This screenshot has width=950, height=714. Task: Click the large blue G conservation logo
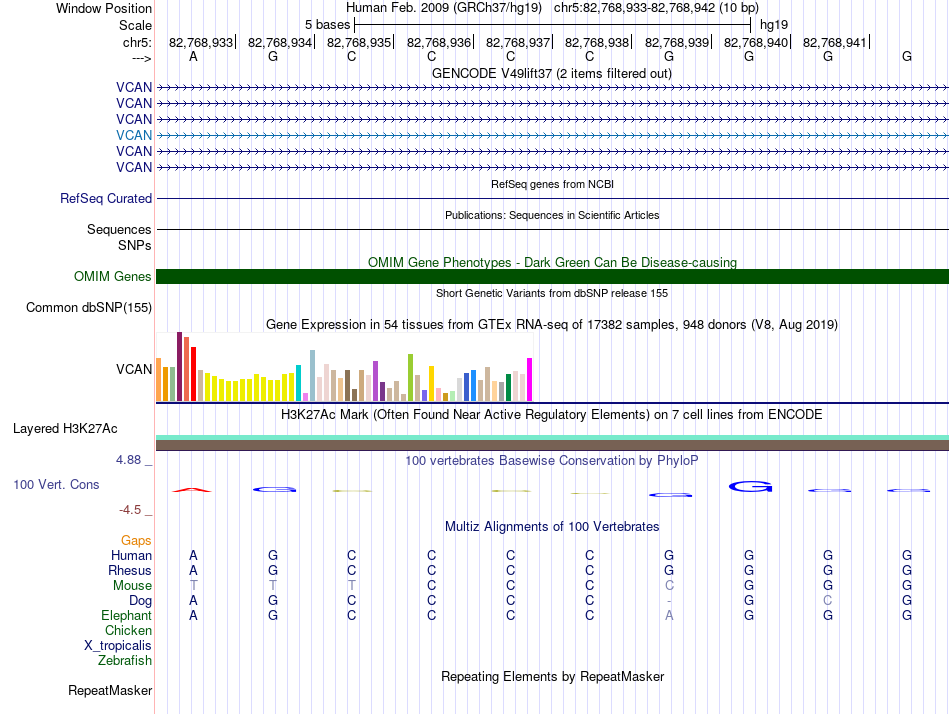click(x=749, y=487)
